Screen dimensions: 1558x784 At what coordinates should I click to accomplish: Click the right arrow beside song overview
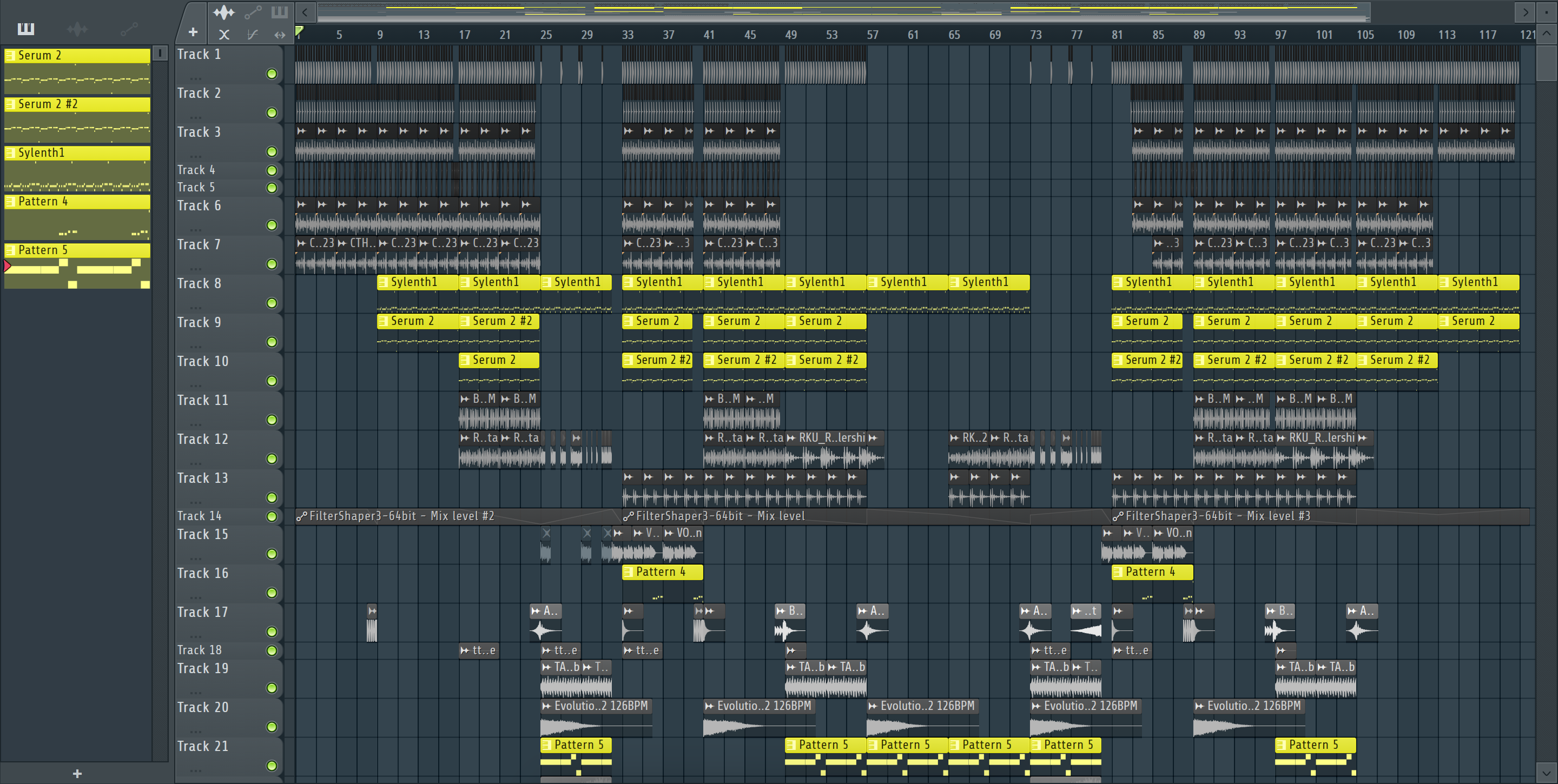pyautogui.click(x=1525, y=12)
